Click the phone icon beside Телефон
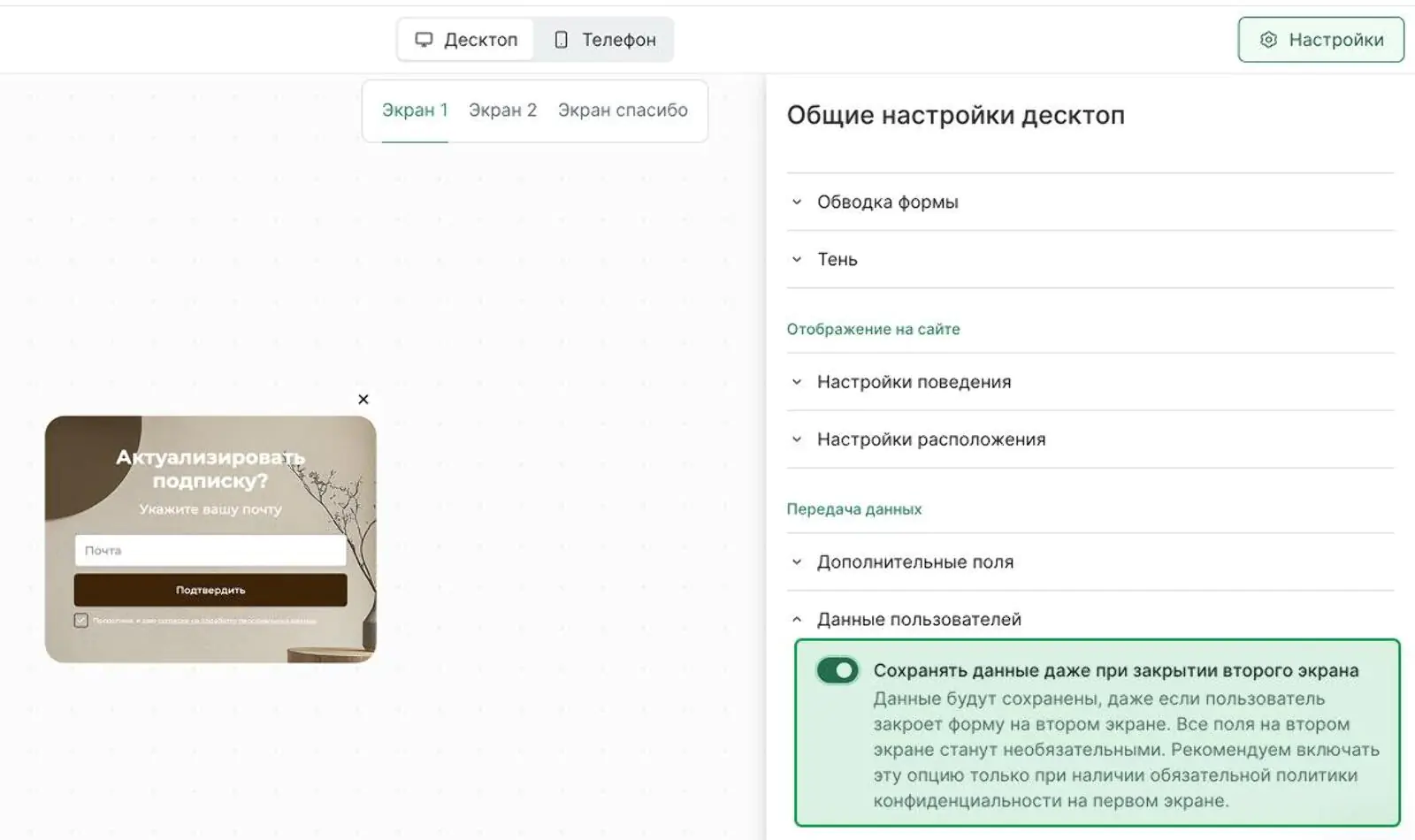1415x840 pixels. [x=561, y=40]
